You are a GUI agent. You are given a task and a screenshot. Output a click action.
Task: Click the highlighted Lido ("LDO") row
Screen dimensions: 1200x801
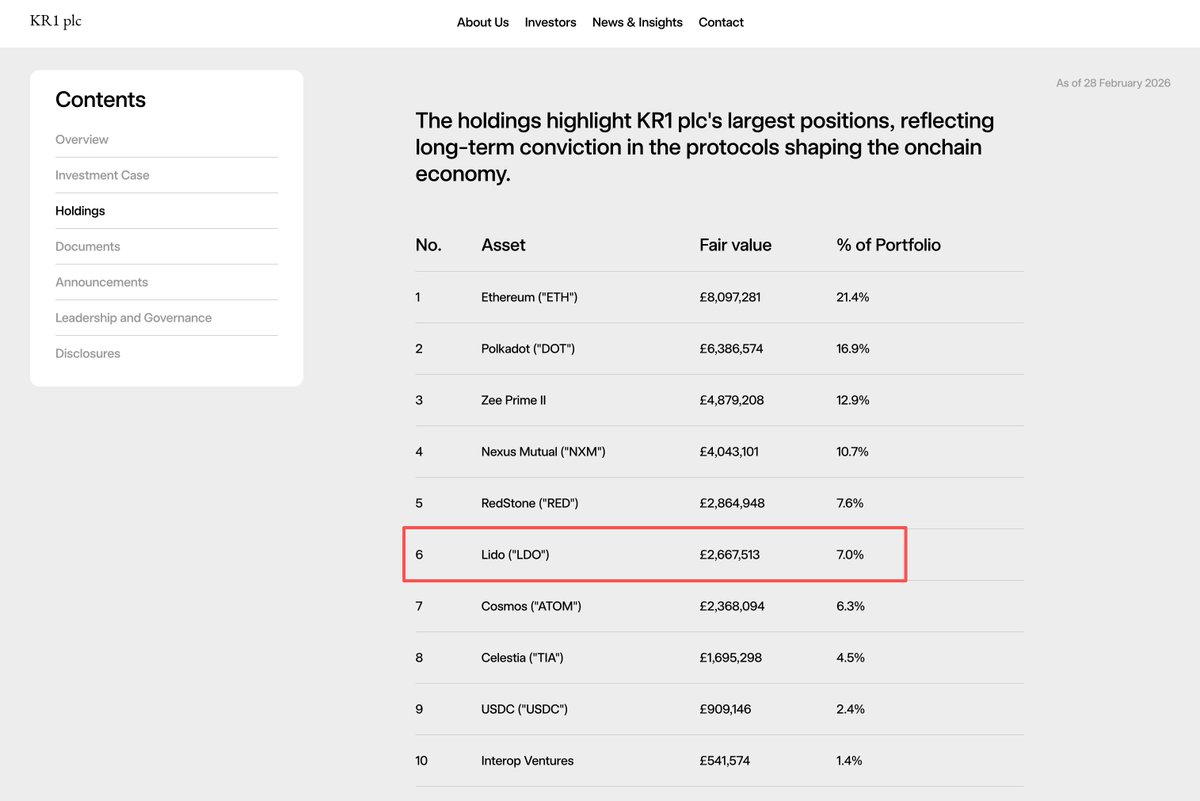click(655, 554)
